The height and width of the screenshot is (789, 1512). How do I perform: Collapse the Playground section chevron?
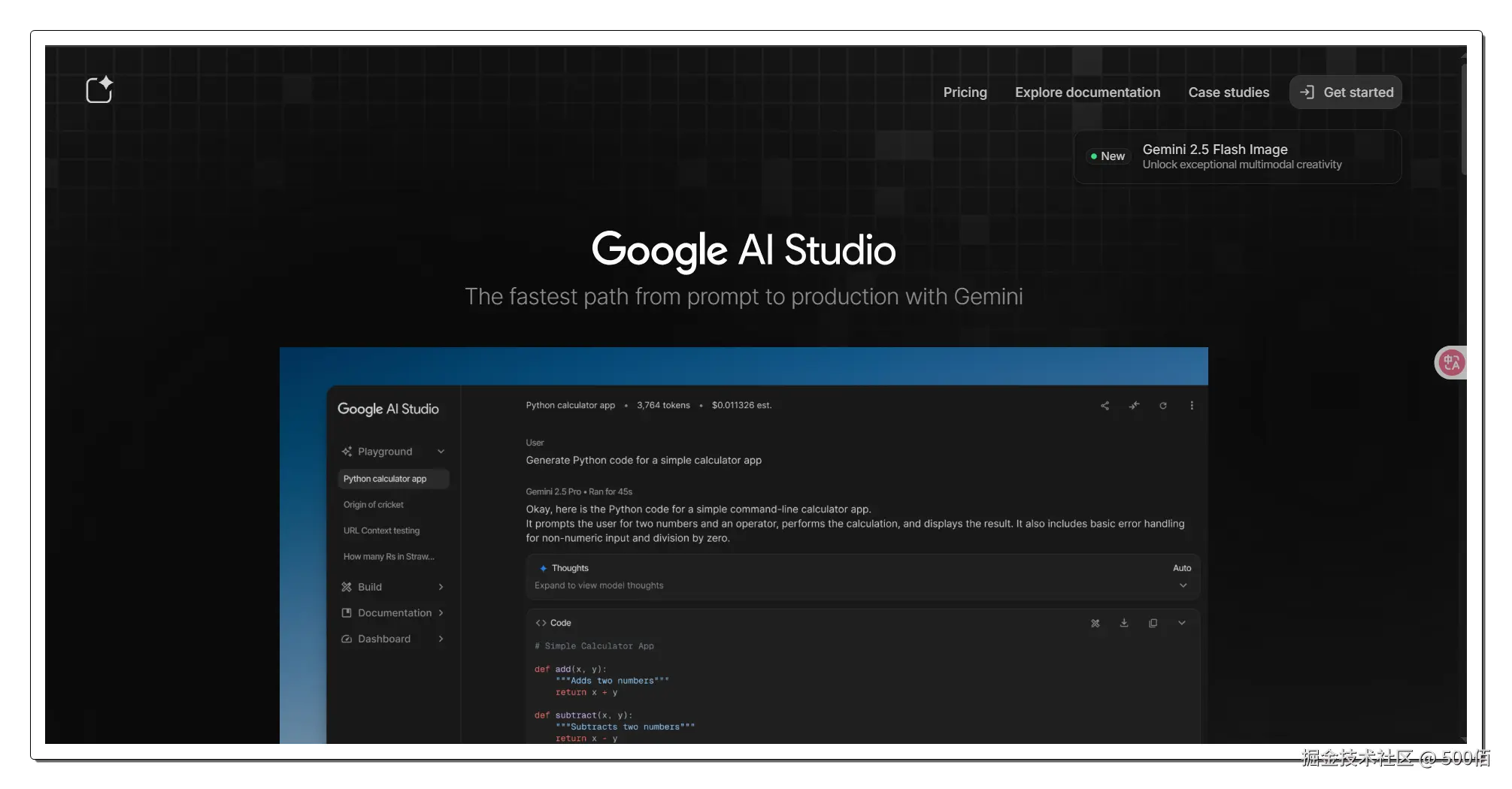441,452
